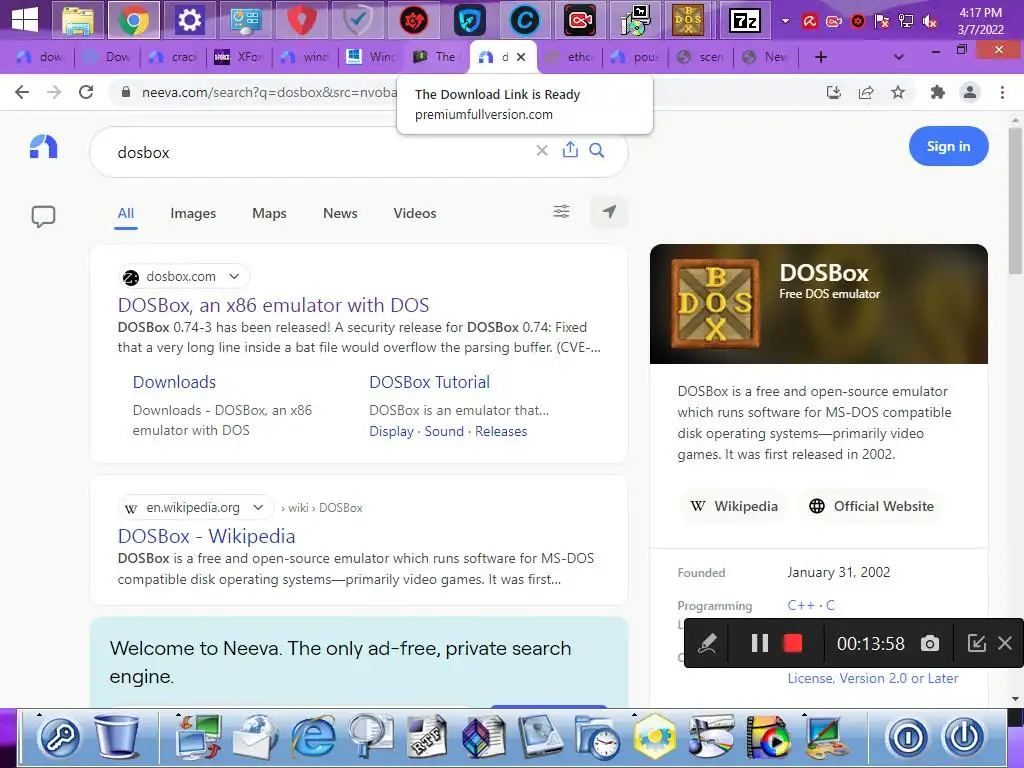The width and height of the screenshot is (1024, 768).
Task: Switch to the Videos tab
Action: point(415,214)
